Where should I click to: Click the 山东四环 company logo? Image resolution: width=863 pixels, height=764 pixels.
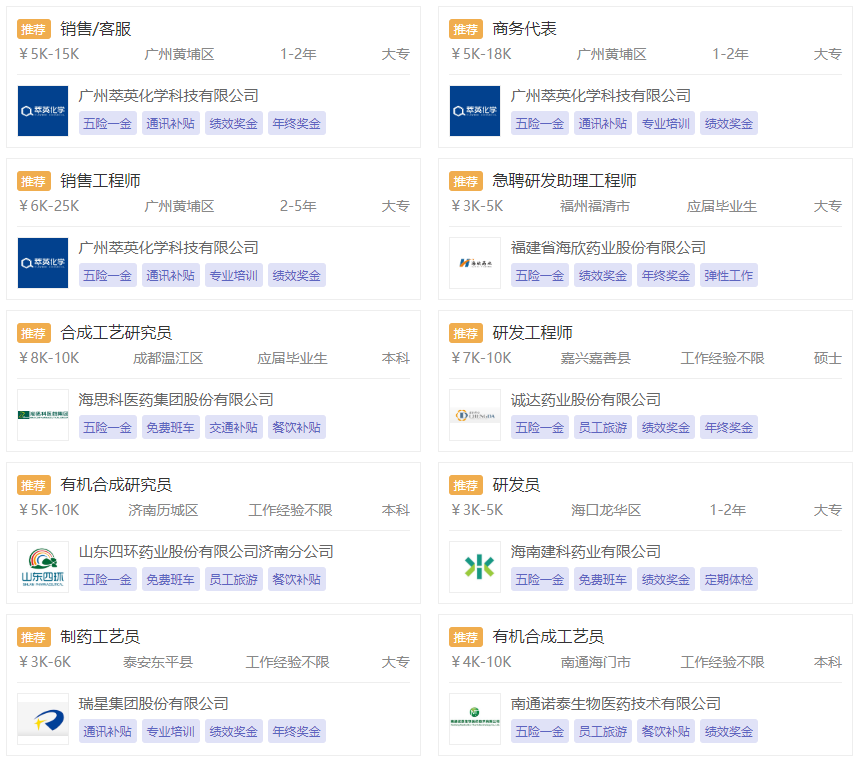coord(43,567)
